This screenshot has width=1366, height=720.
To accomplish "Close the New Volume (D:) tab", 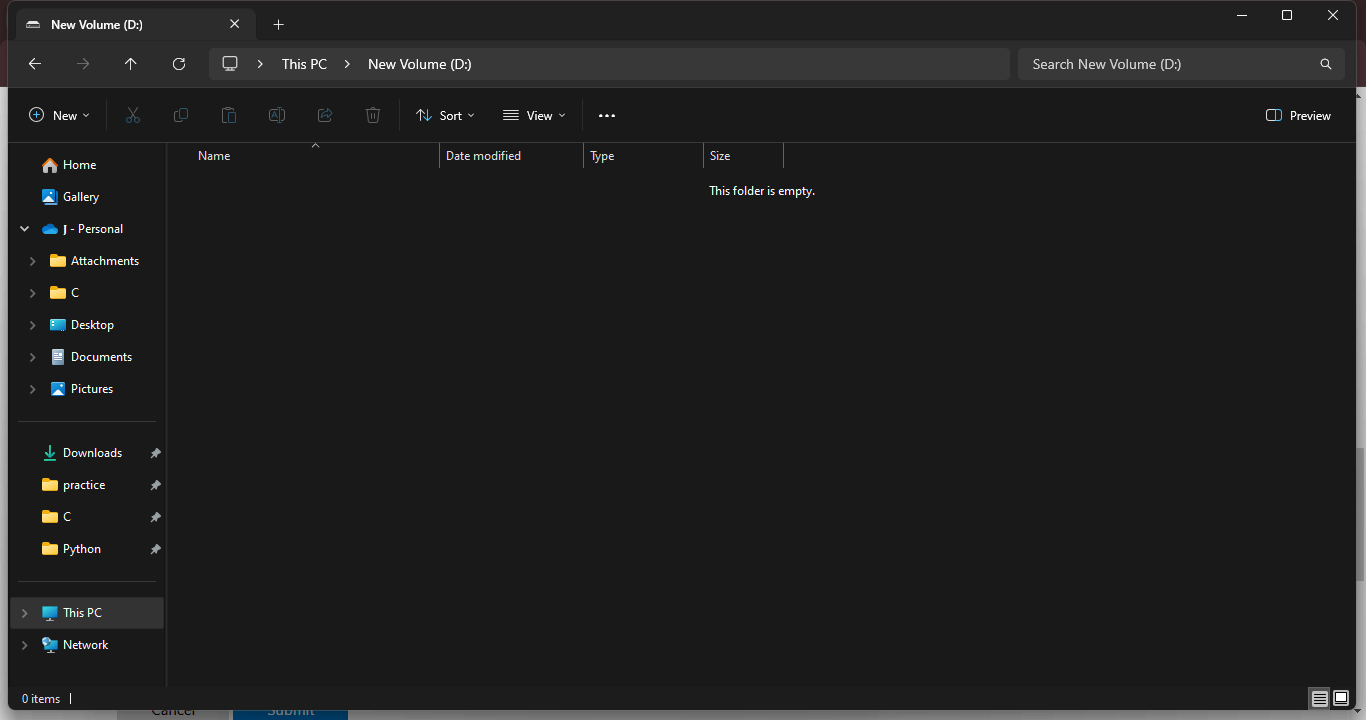I will (235, 25).
